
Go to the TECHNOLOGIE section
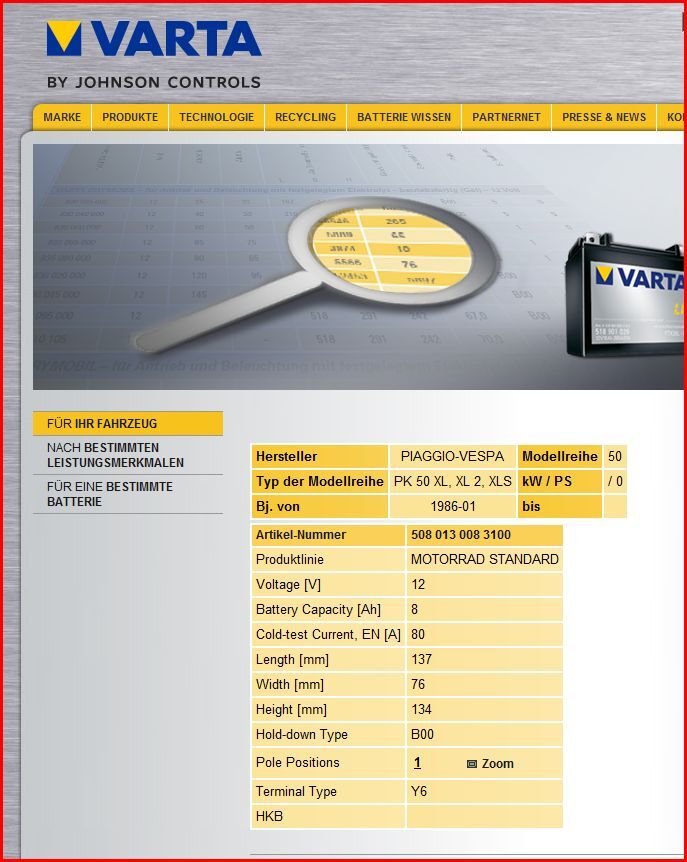coord(216,117)
